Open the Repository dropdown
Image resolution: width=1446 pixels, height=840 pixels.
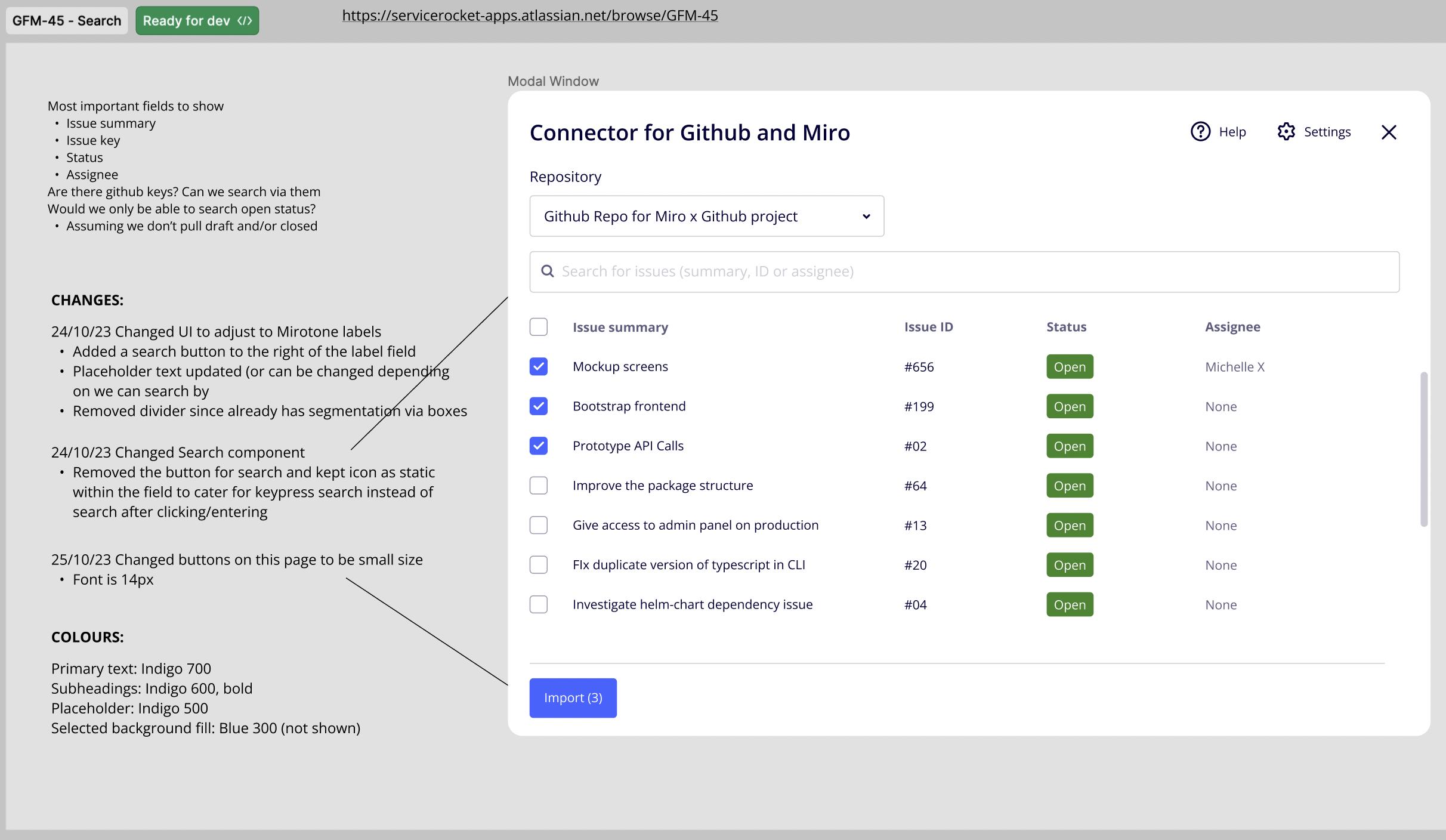pos(707,216)
